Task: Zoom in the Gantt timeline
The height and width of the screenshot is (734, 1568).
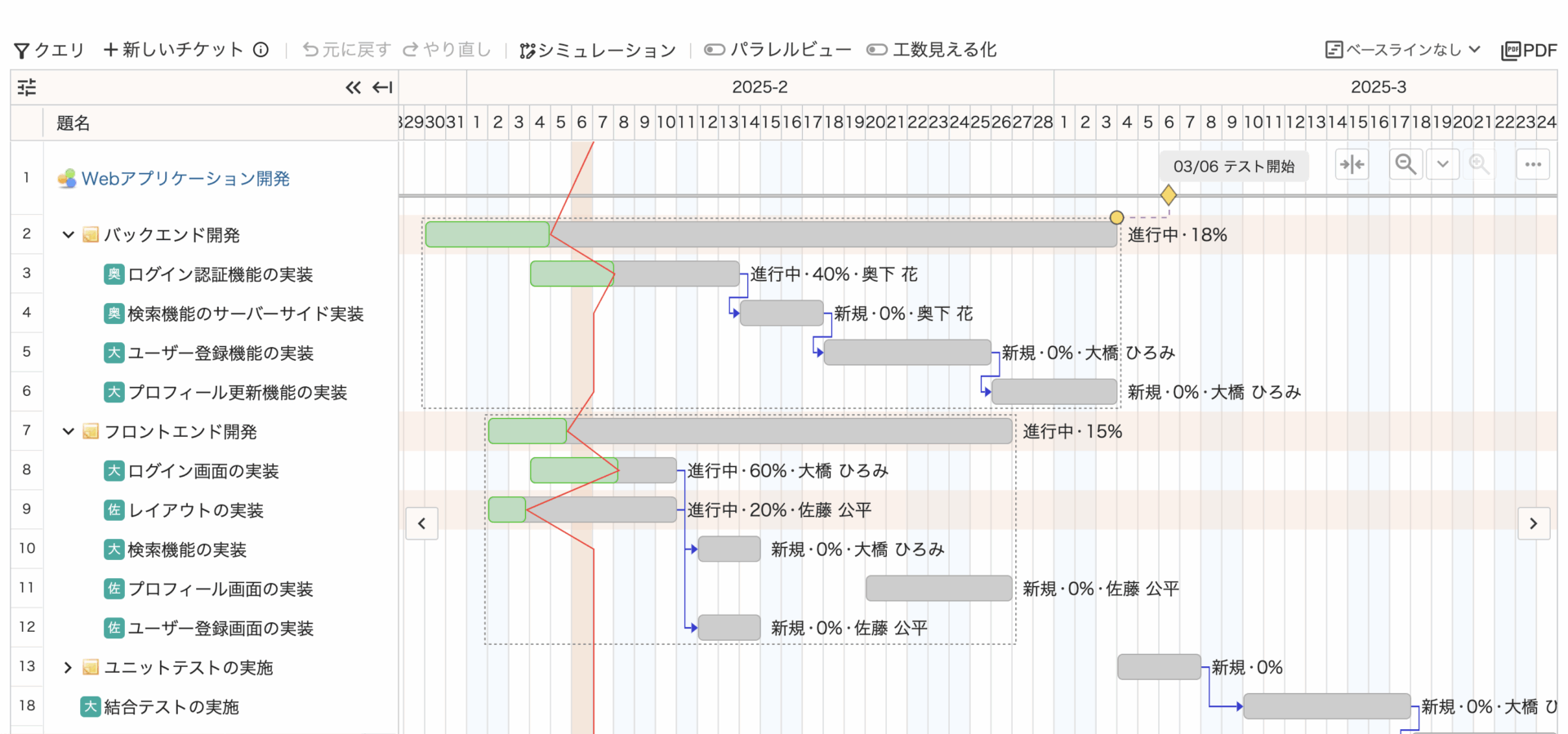Action: coord(1478,164)
